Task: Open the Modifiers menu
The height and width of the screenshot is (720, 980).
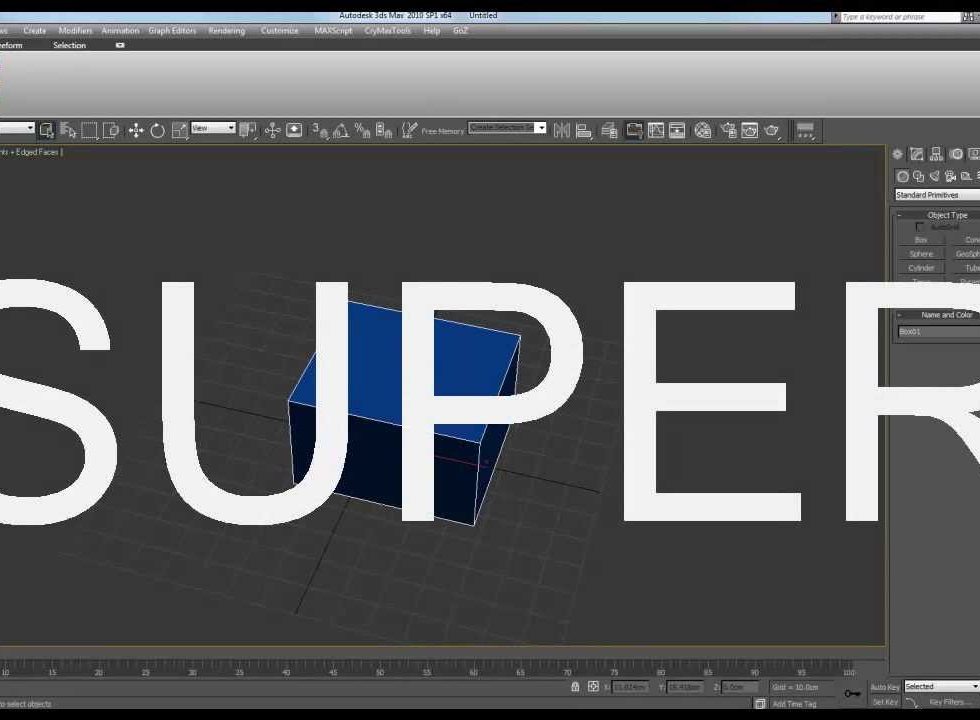Action: (x=75, y=31)
